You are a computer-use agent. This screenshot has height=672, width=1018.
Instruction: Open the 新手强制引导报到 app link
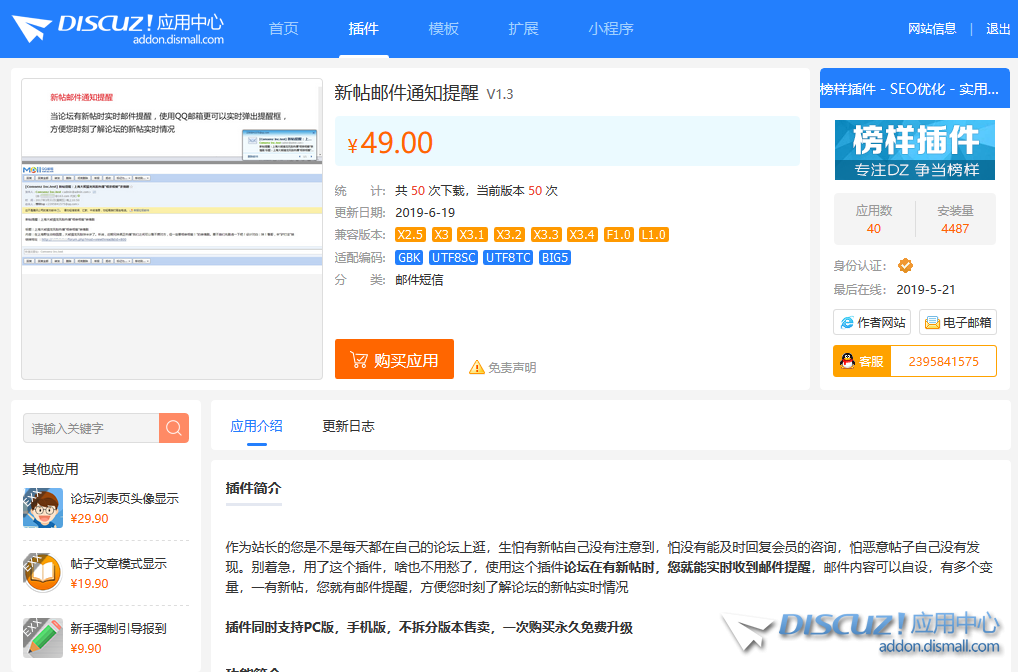(118, 628)
